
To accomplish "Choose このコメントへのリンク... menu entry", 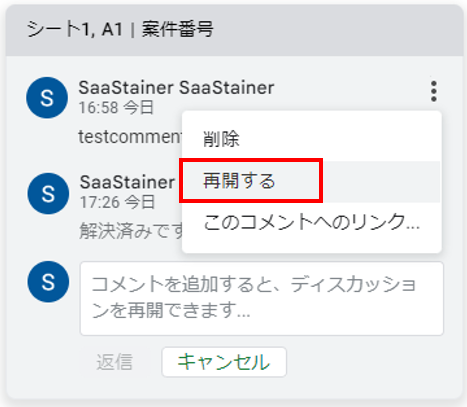I will coord(311,222).
